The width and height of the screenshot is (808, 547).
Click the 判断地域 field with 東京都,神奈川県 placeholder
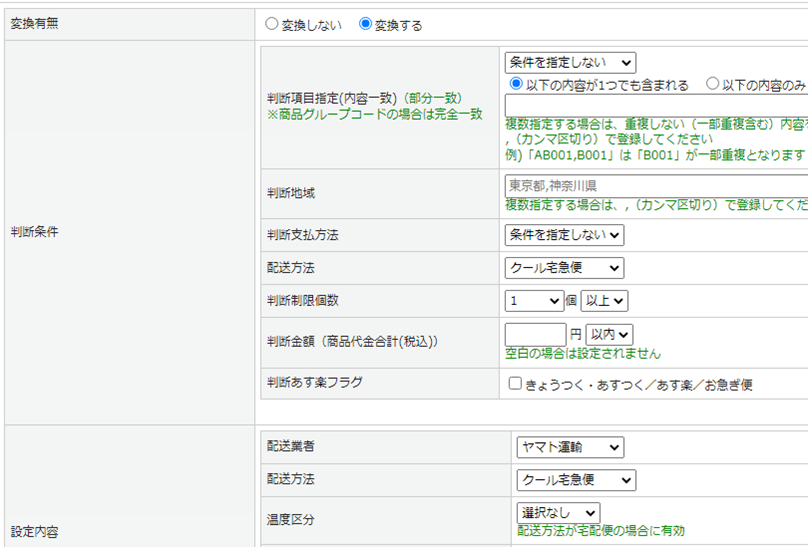(x=656, y=186)
